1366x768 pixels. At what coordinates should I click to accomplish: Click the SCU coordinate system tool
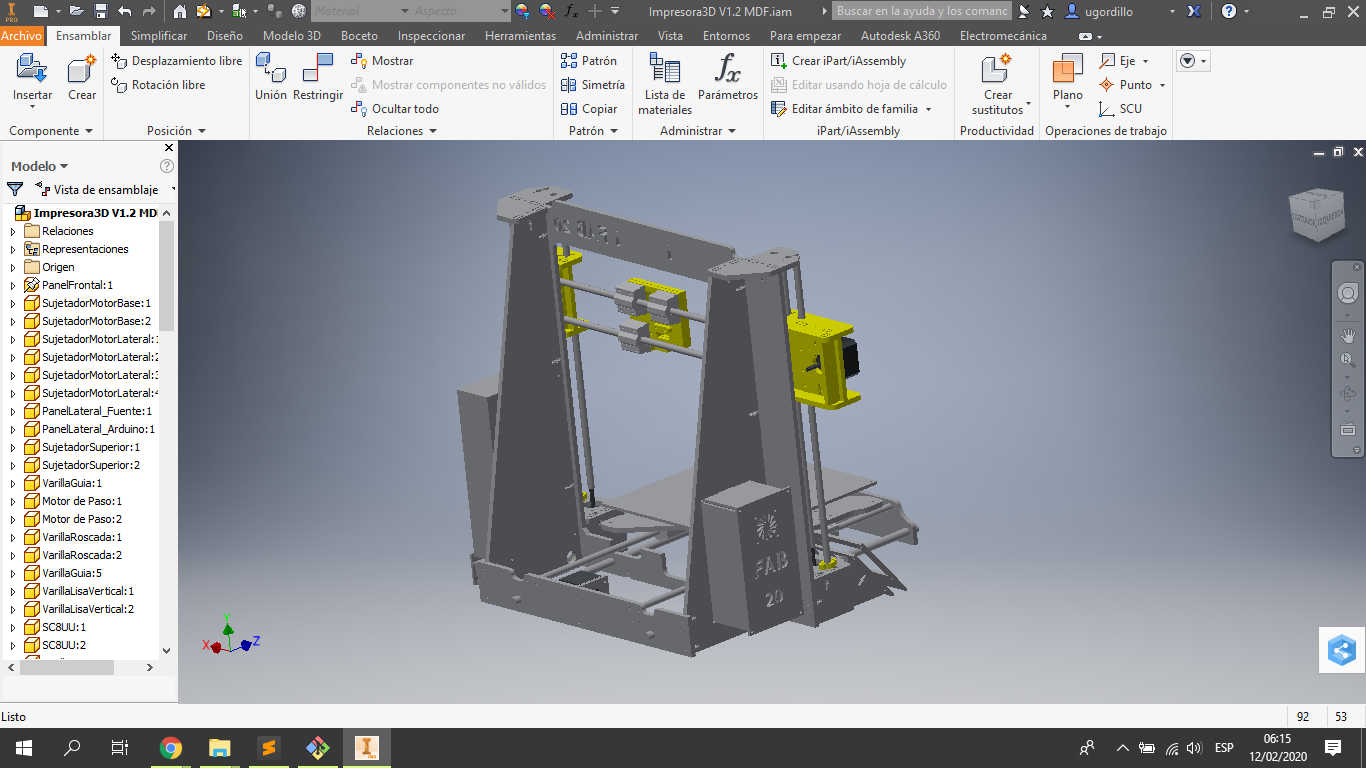[1120, 109]
